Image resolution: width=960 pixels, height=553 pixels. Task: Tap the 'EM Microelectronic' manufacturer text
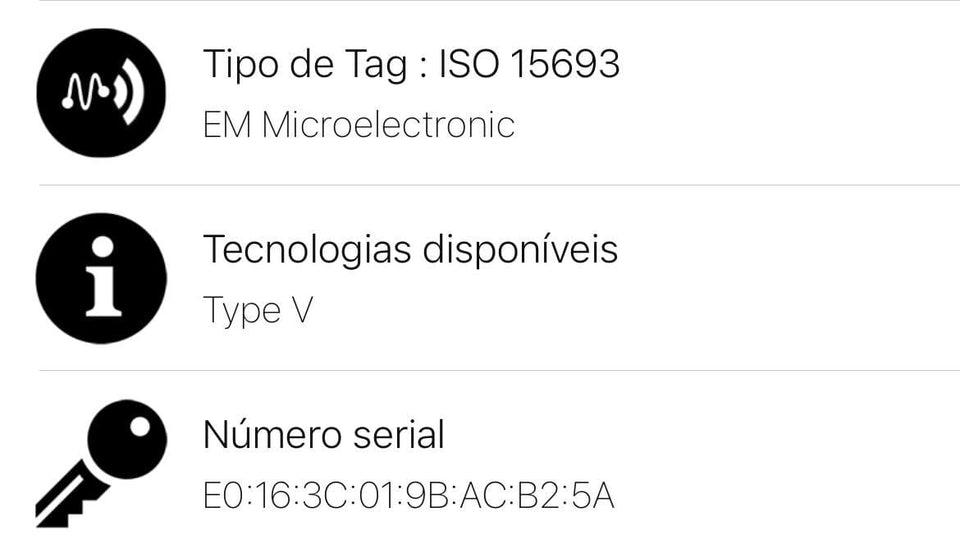(359, 125)
